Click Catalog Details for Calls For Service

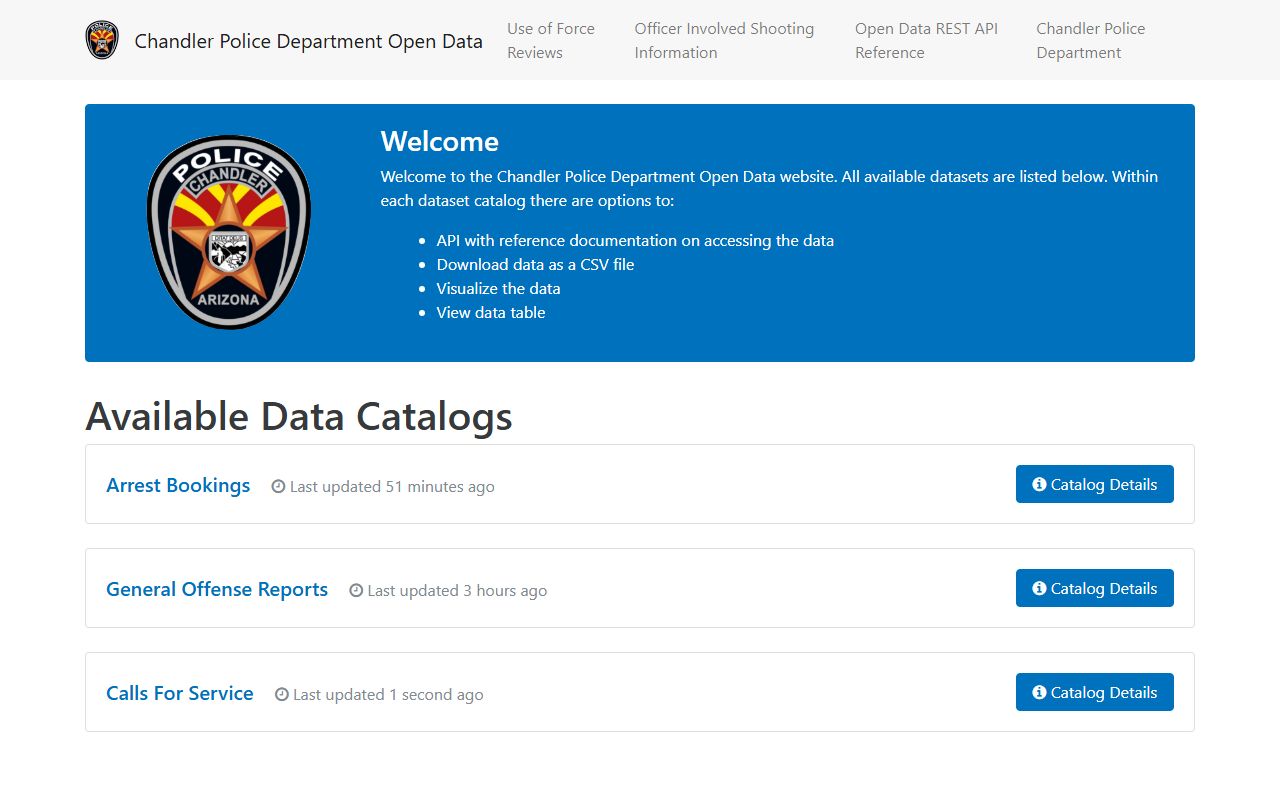coord(1095,692)
